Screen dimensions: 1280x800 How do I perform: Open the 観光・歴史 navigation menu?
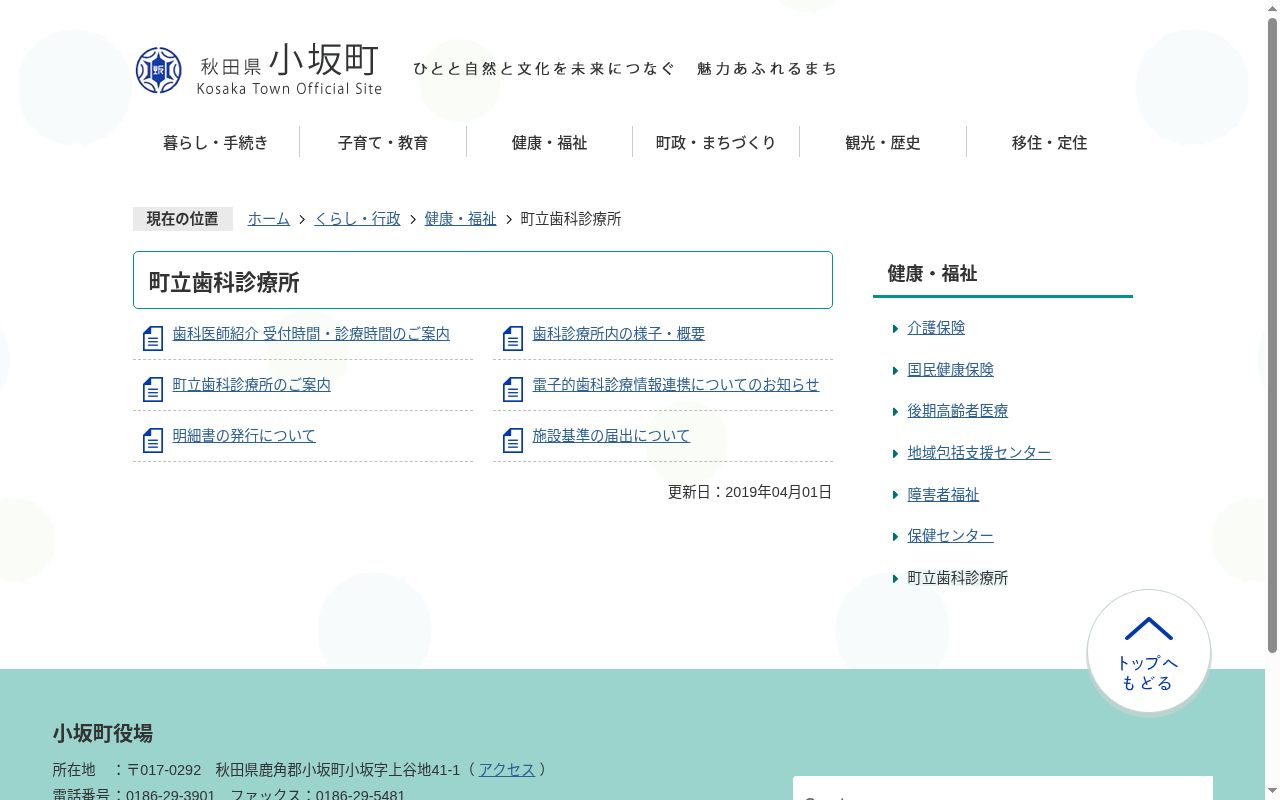pyautogui.click(x=883, y=143)
